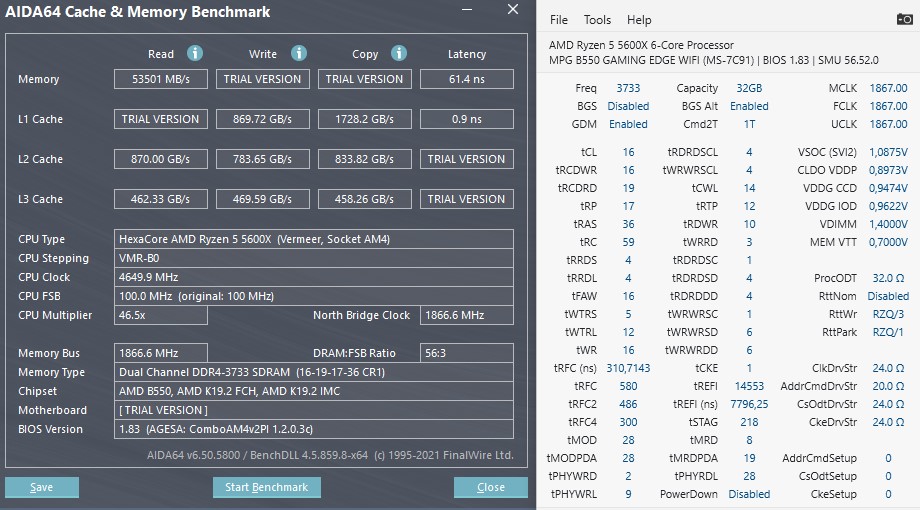Click the VSOC (SVI2) value 1,0875V

pyautogui.click(x=888, y=152)
